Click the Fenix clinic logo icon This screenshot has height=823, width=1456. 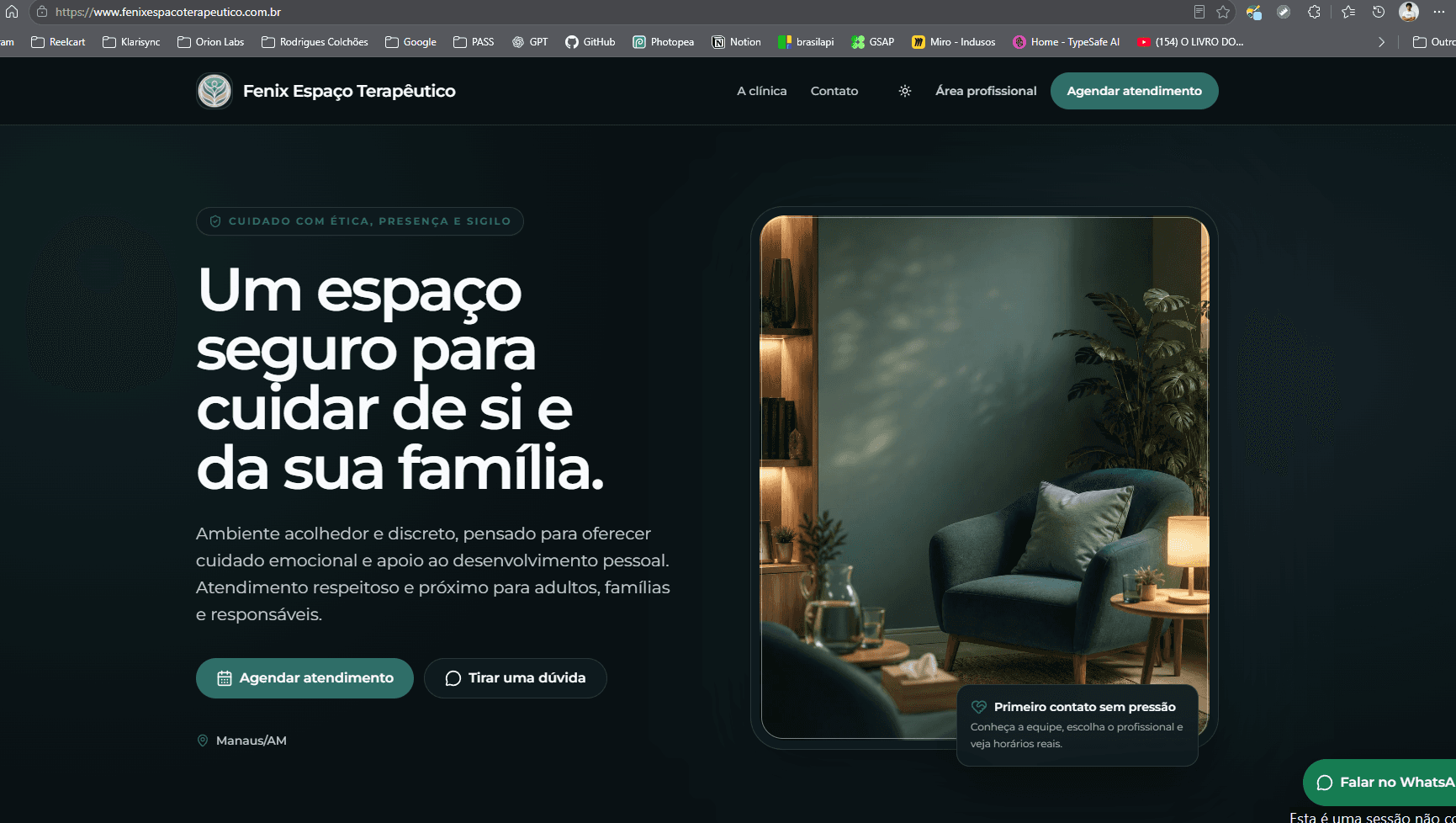[214, 91]
